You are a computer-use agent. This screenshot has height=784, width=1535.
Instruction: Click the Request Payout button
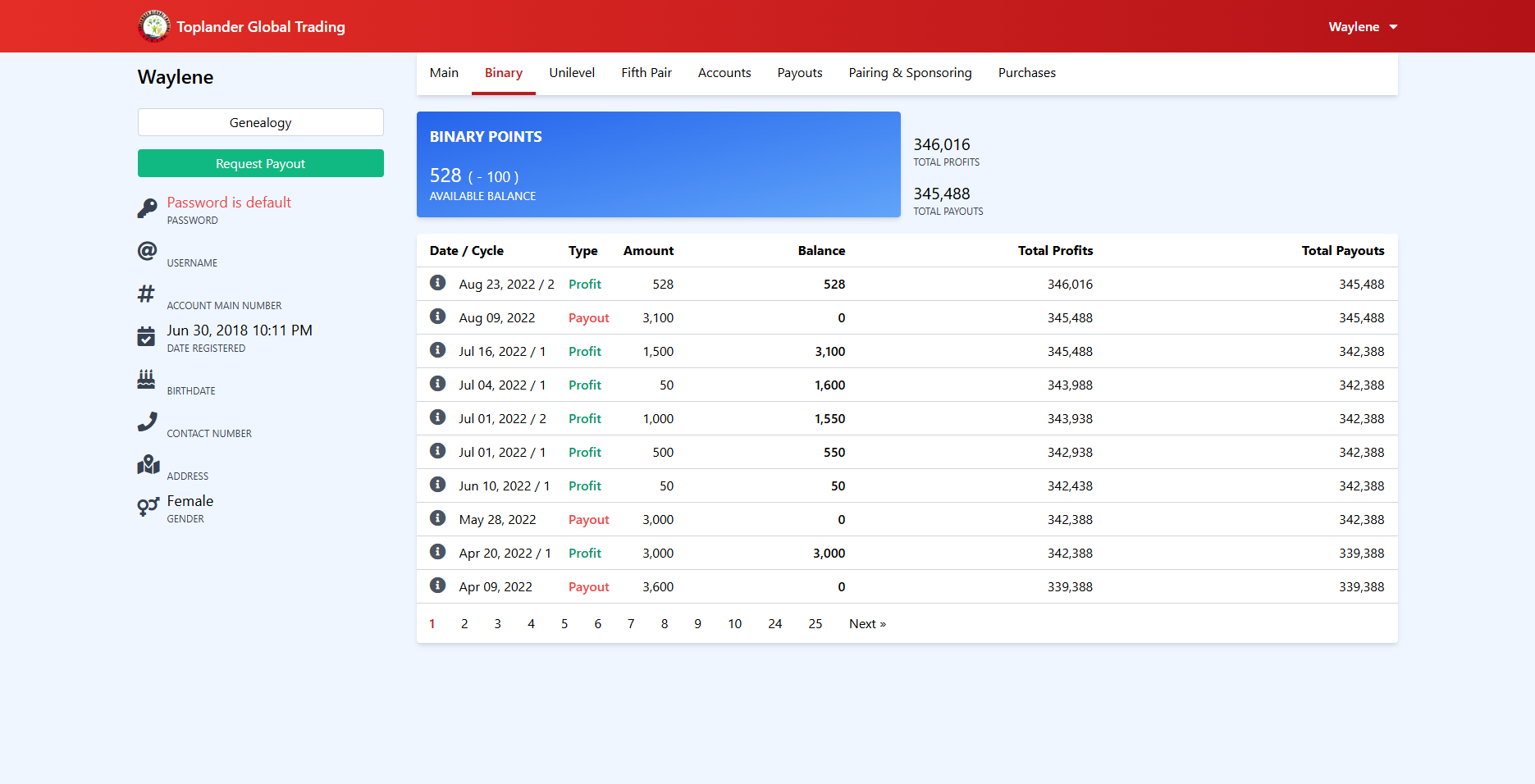260,163
